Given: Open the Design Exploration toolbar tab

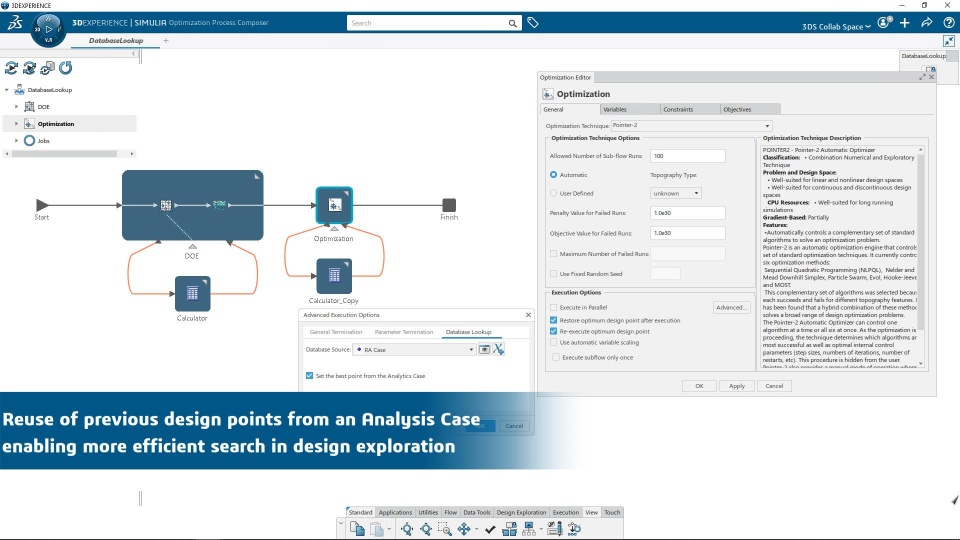Looking at the screenshot, I should (x=521, y=512).
